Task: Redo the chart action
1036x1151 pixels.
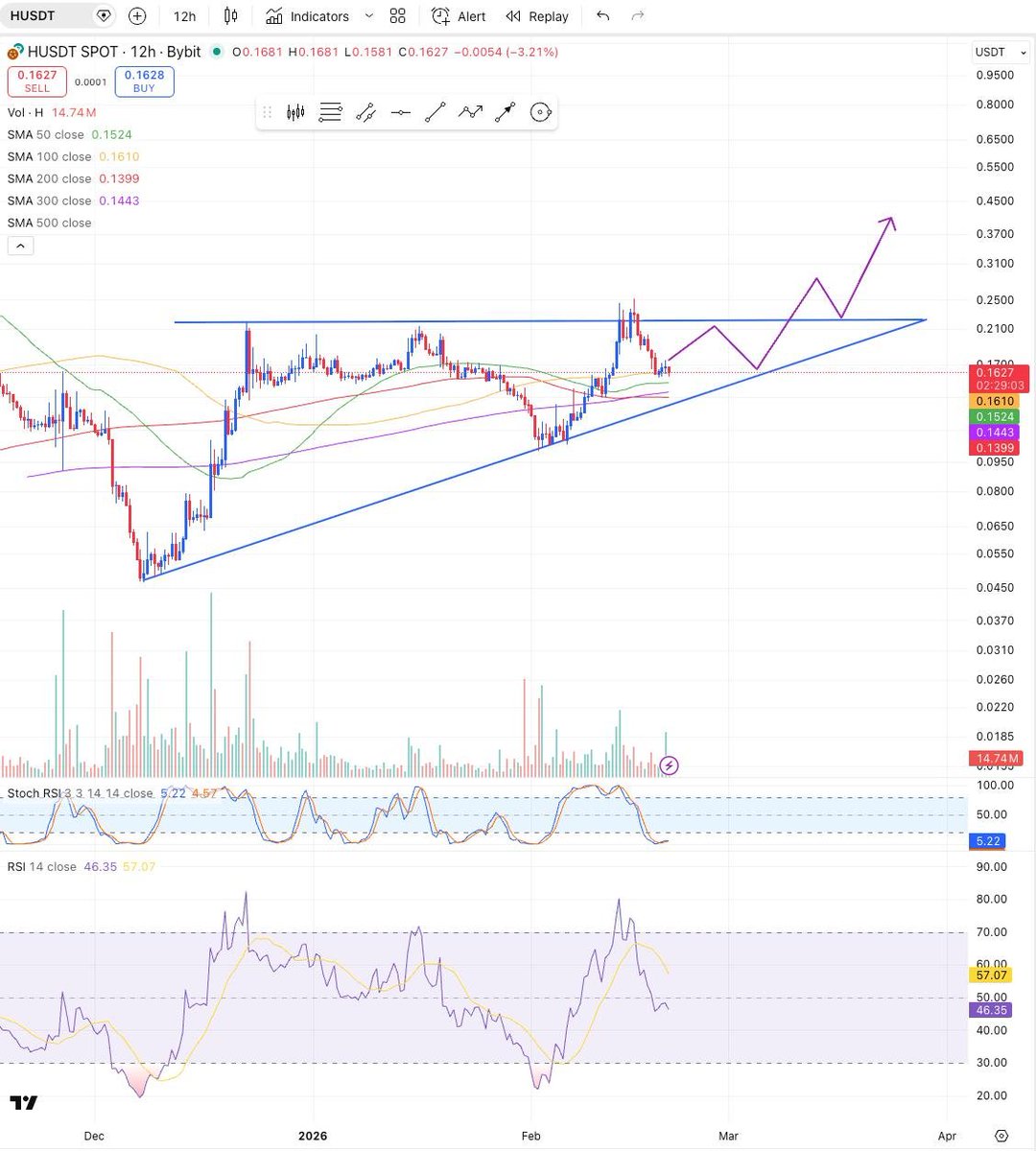Action: pyautogui.click(x=638, y=16)
